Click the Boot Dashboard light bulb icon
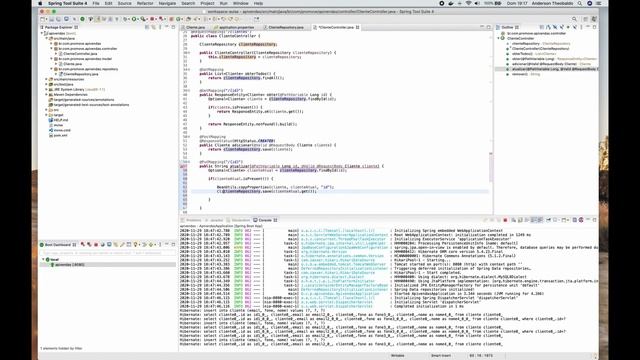 coord(136,244)
